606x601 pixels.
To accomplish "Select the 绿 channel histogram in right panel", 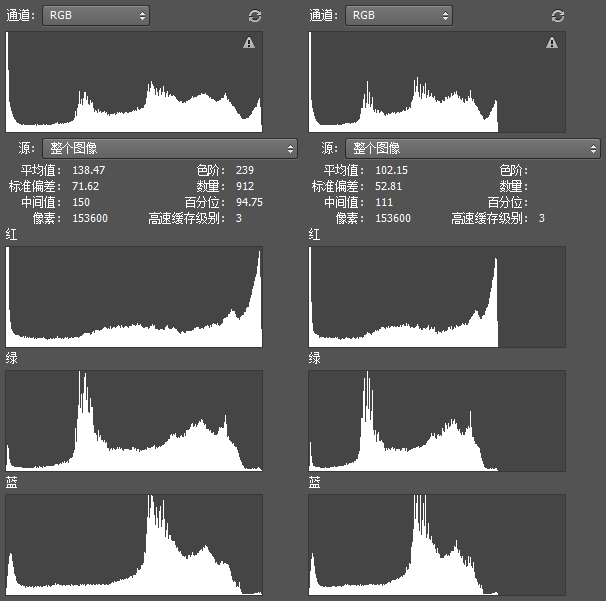I will pyautogui.click(x=437, y=421).
